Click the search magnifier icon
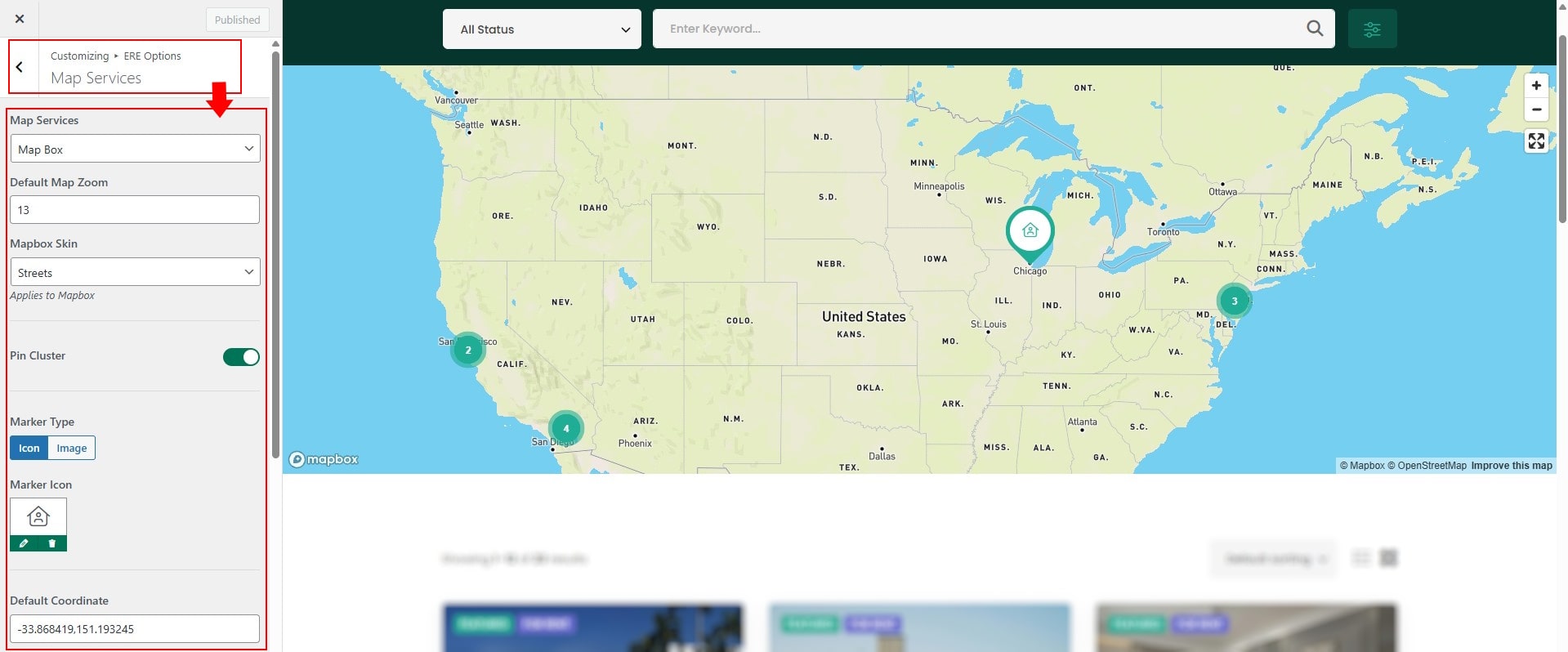Screen dimensions: 1568x652 pos(1314,29)
